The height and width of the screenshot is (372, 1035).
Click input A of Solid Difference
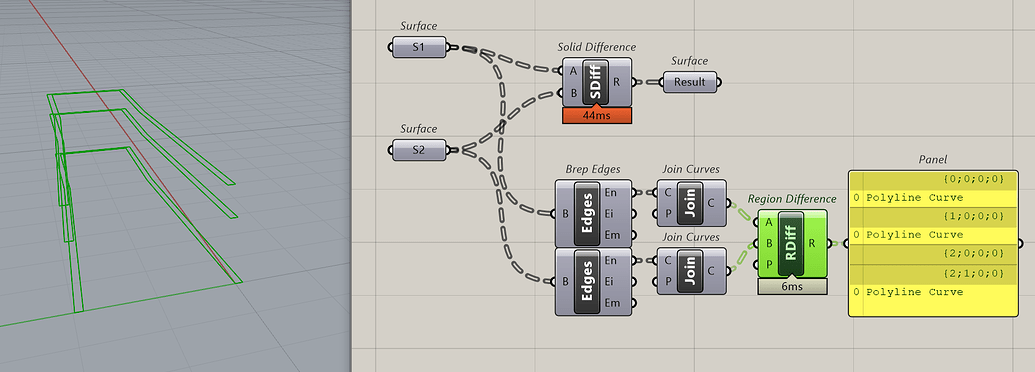[562, 71]
